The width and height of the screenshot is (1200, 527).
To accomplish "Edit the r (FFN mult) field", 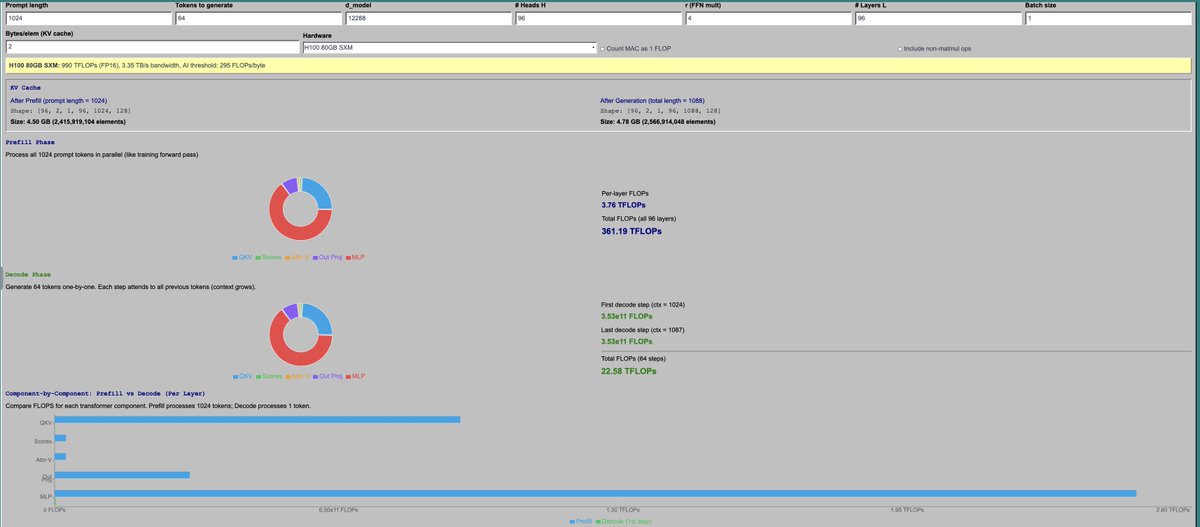I will click(x=768, y=18).
